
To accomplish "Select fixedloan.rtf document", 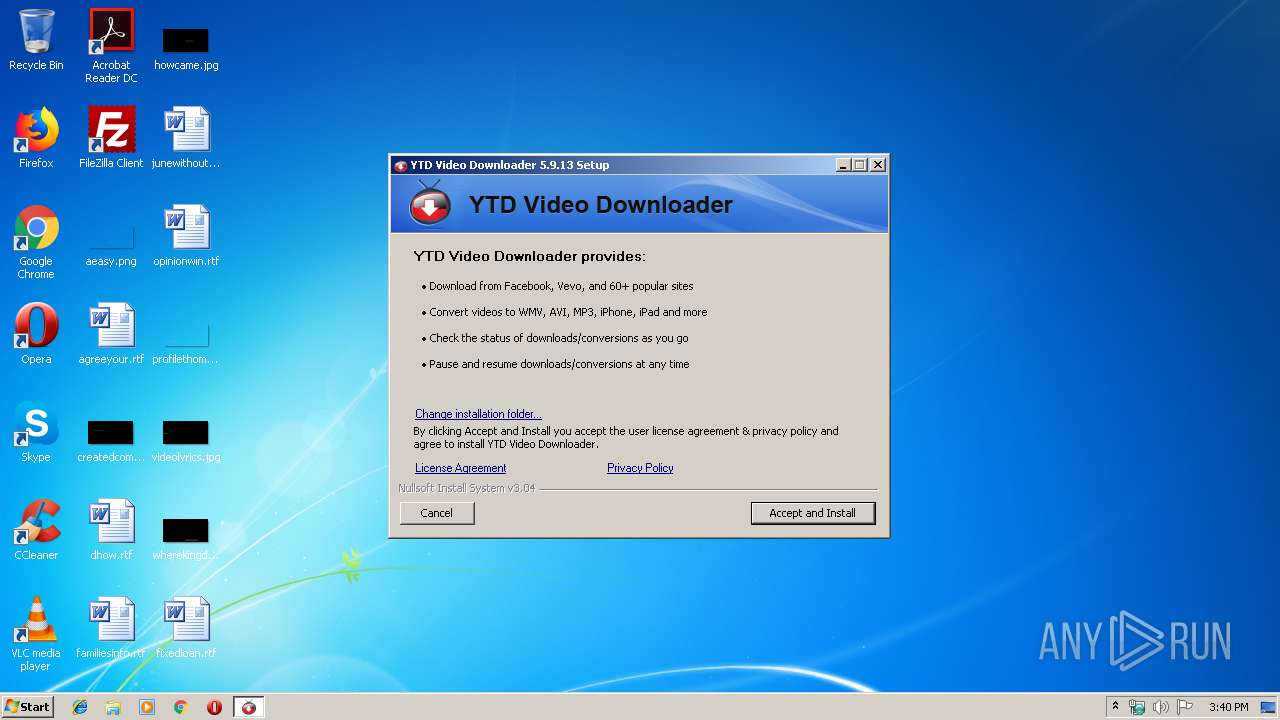I will 186,628.
